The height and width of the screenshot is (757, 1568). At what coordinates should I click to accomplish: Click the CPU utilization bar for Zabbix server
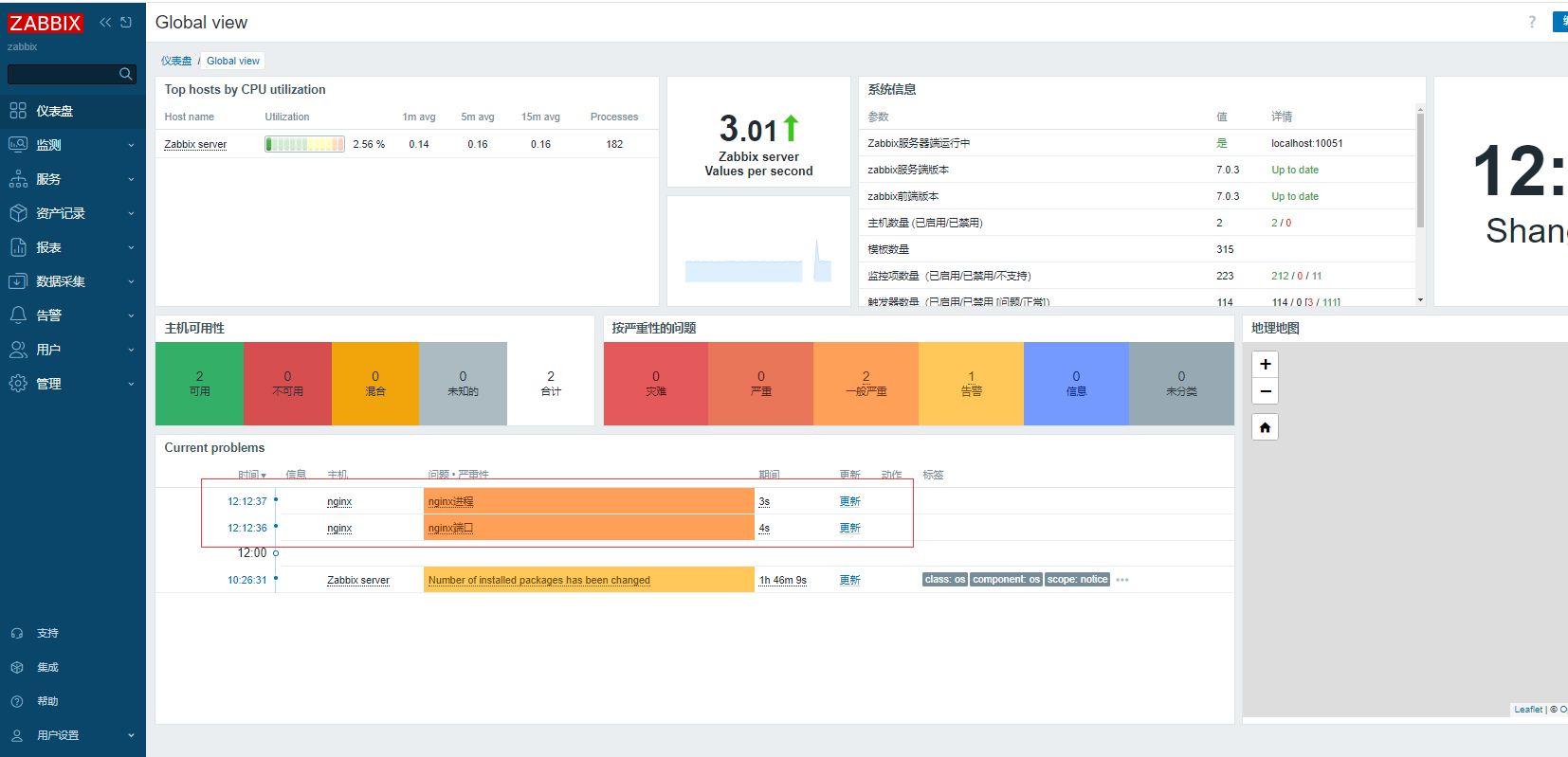tap(304, 144)
